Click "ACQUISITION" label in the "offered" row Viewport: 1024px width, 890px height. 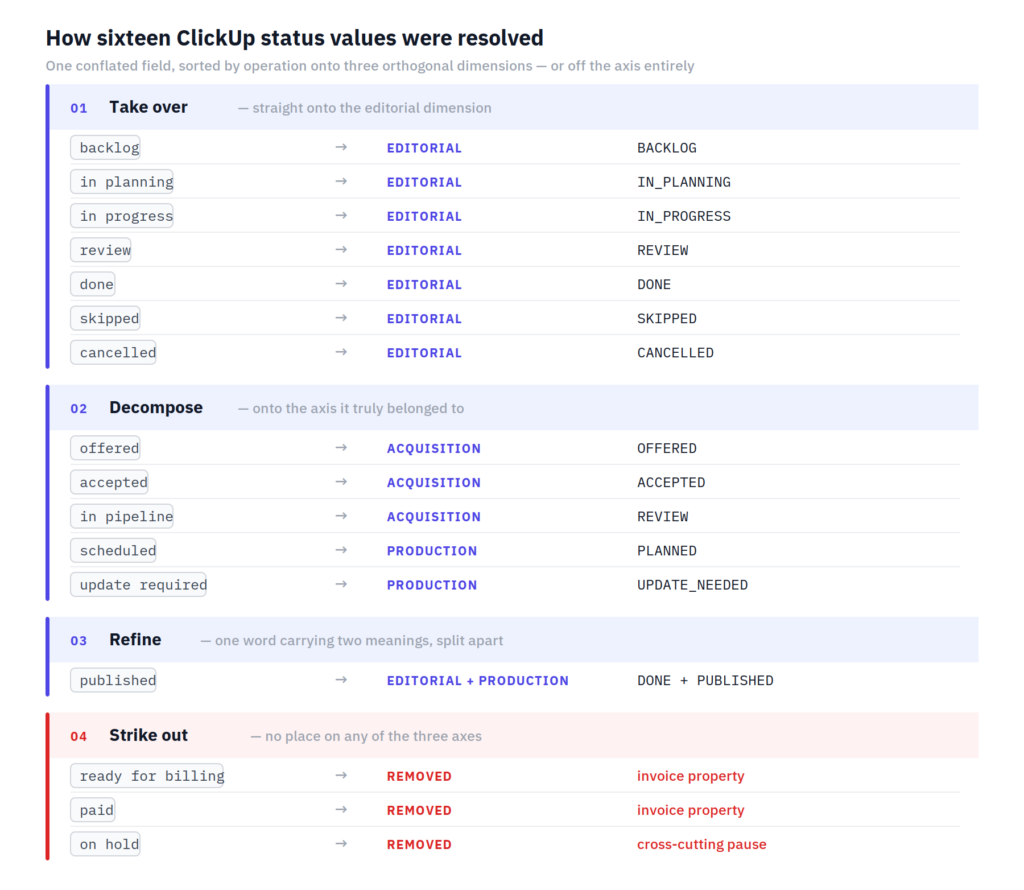click(434, 449)
